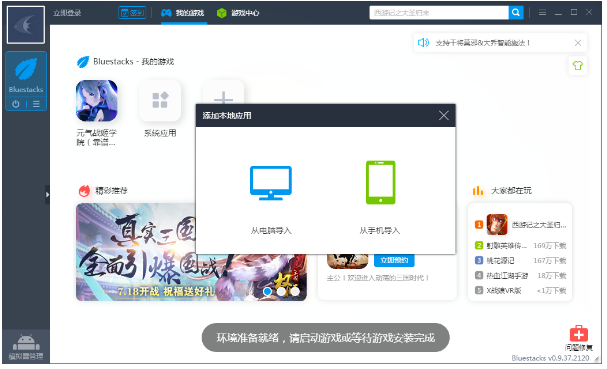Open the login link beside the avatar

click(67, 13)
